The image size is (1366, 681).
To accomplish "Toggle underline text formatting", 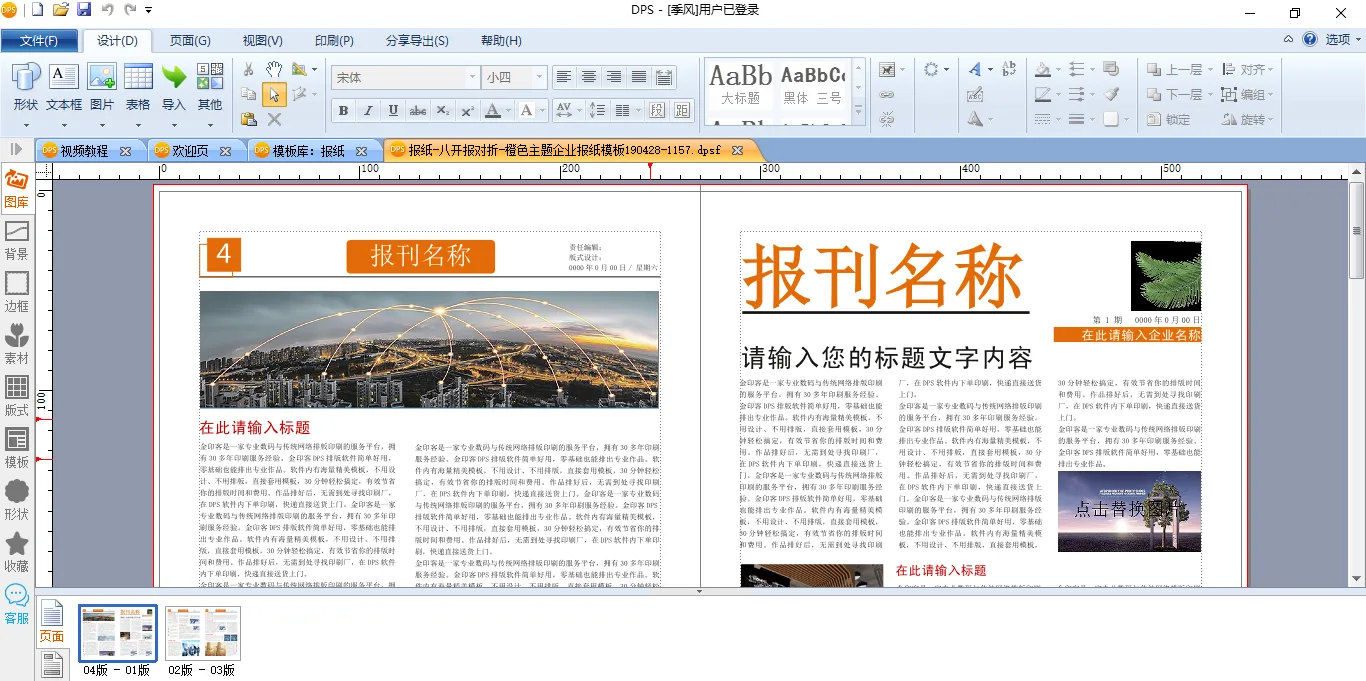I will click(x=393, y=111).
